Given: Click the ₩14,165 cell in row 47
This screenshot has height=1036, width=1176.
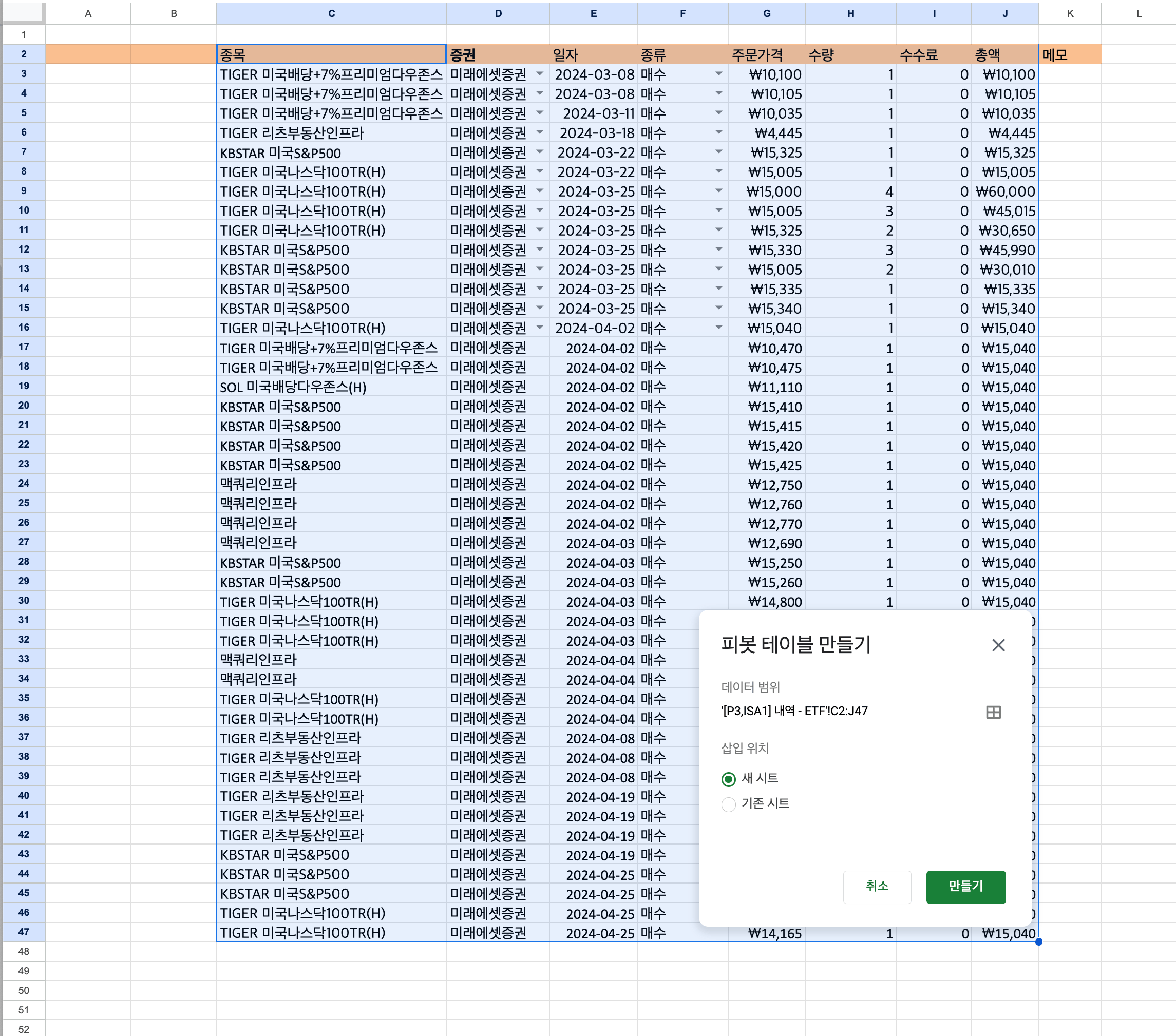Looking at the screenshot, I should pos(767,933).
